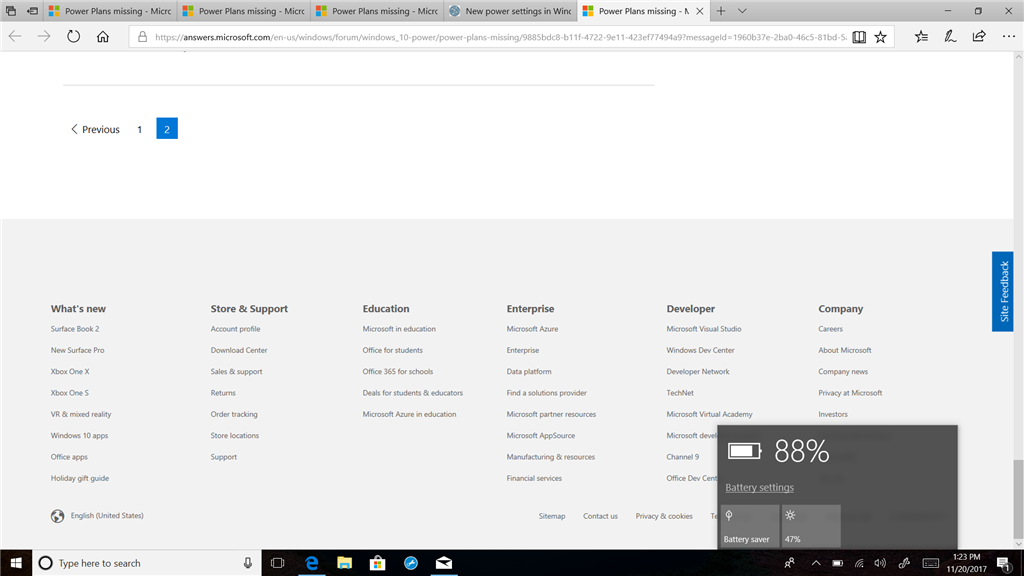Open Wi-Fi network icon in tray

point(859,563)
